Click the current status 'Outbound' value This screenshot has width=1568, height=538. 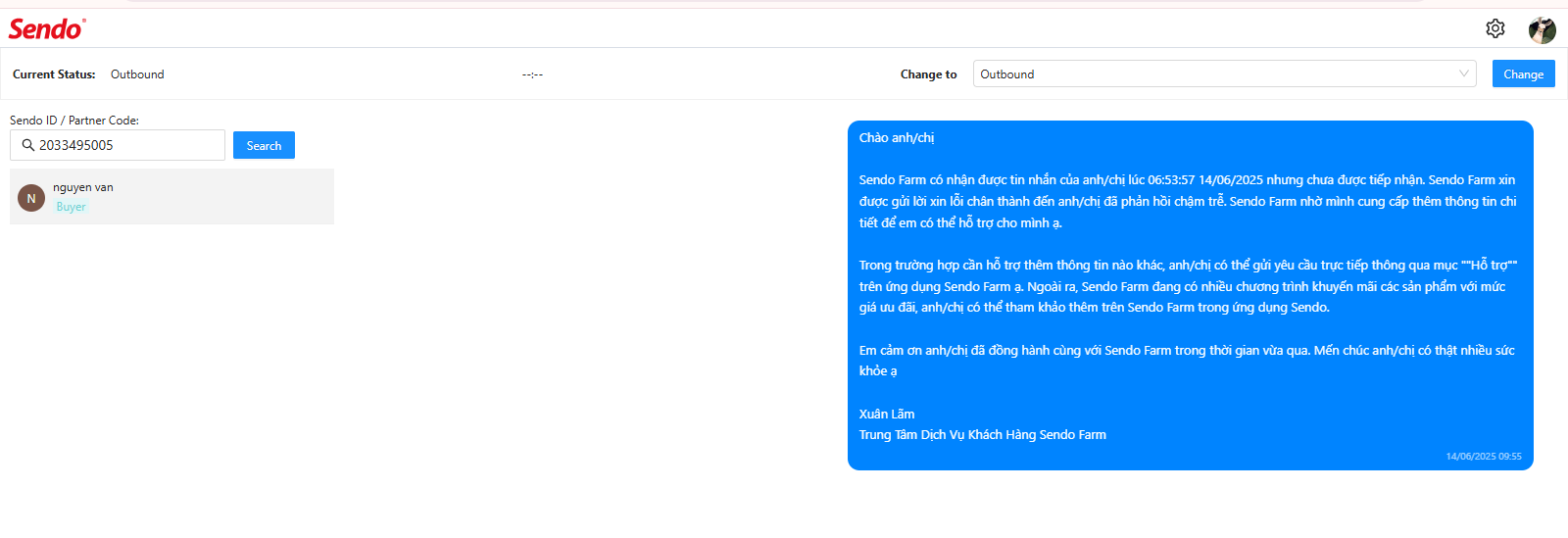137,74
